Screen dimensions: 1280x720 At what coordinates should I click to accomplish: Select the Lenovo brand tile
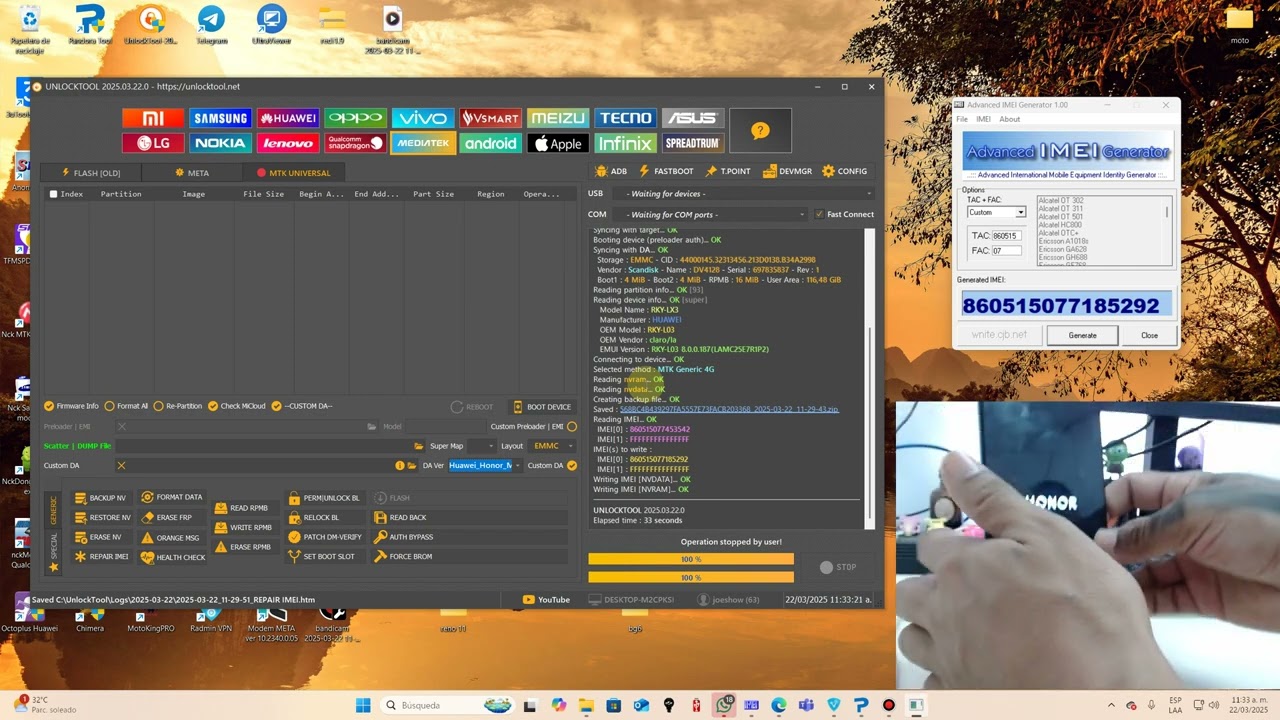[288, 143]
